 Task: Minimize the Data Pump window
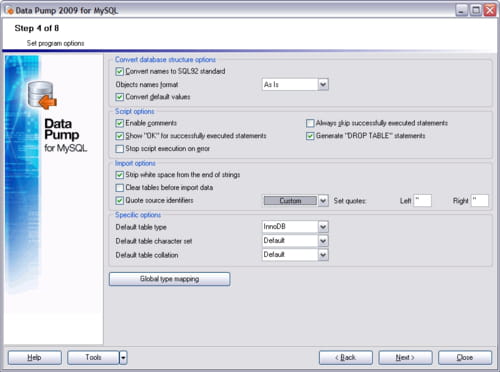(x=461, y=10)
